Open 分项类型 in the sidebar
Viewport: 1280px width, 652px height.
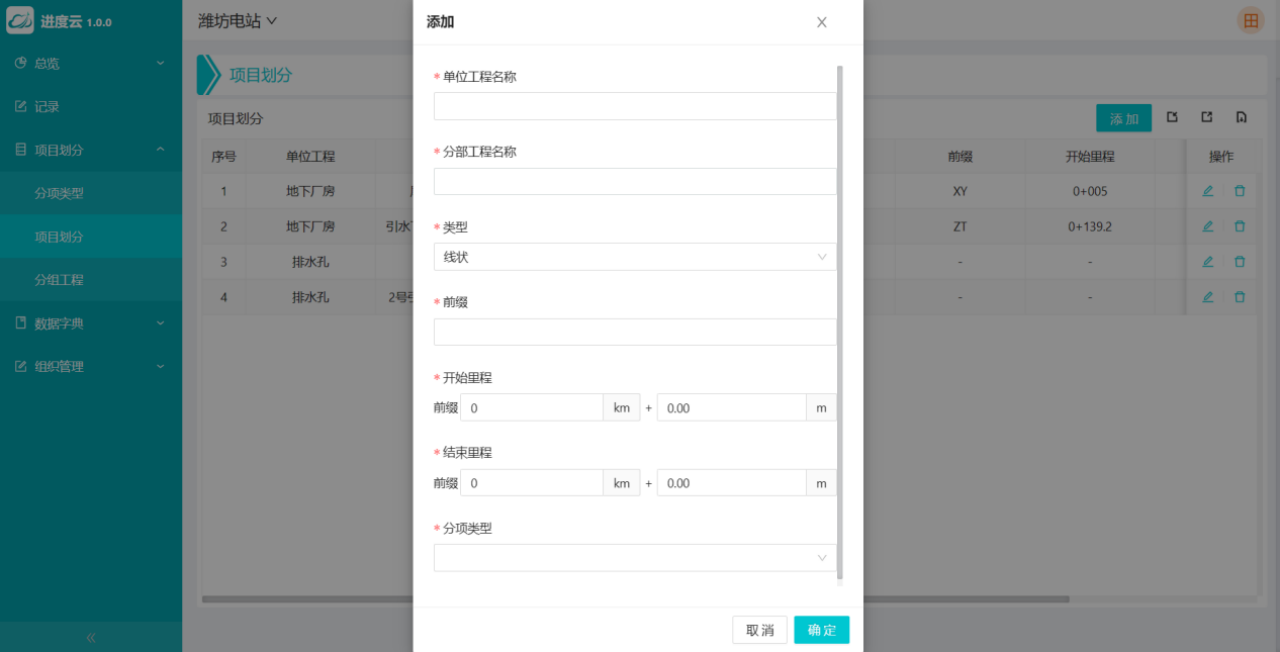pos(59,194)
